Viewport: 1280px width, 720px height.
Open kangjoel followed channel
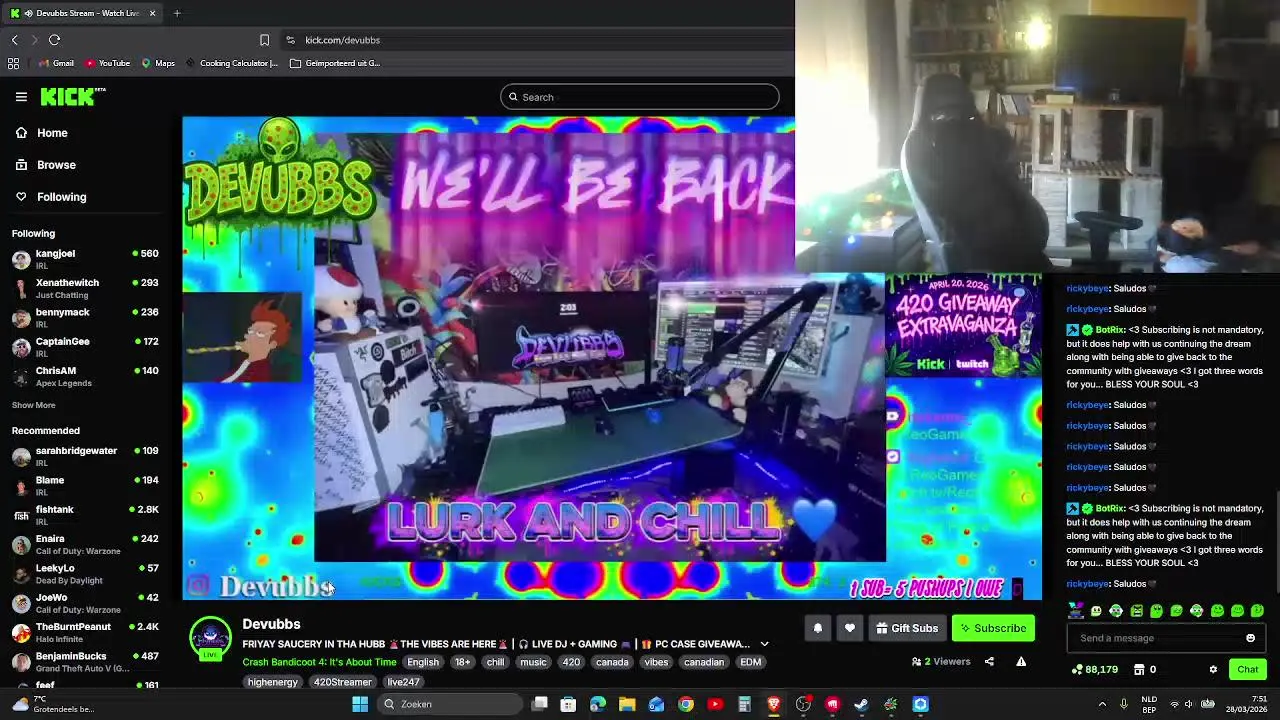(x=85, y=260)
